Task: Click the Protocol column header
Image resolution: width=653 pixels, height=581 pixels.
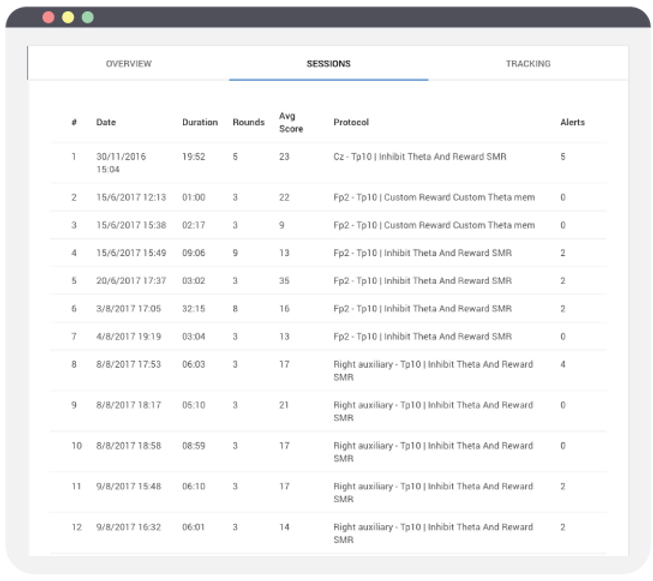Action: (351, 123)
